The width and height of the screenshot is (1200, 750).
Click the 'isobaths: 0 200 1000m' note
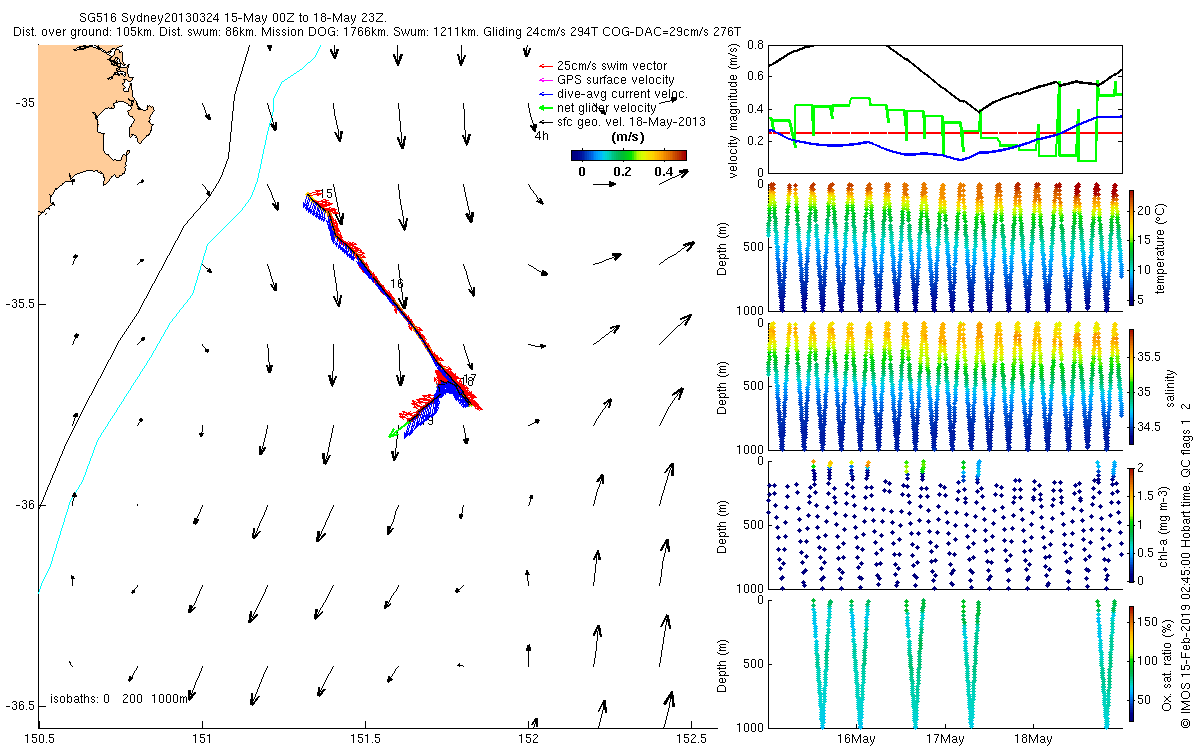[119, 698]
